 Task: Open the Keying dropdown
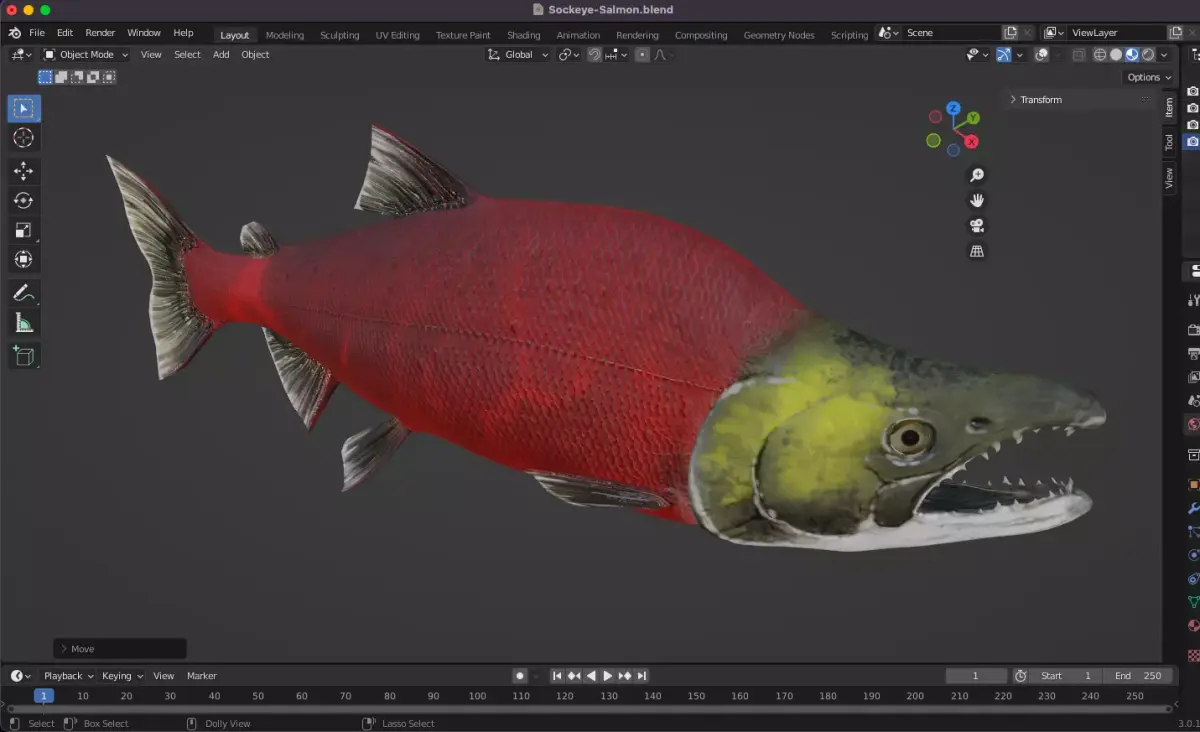(122, 676)
